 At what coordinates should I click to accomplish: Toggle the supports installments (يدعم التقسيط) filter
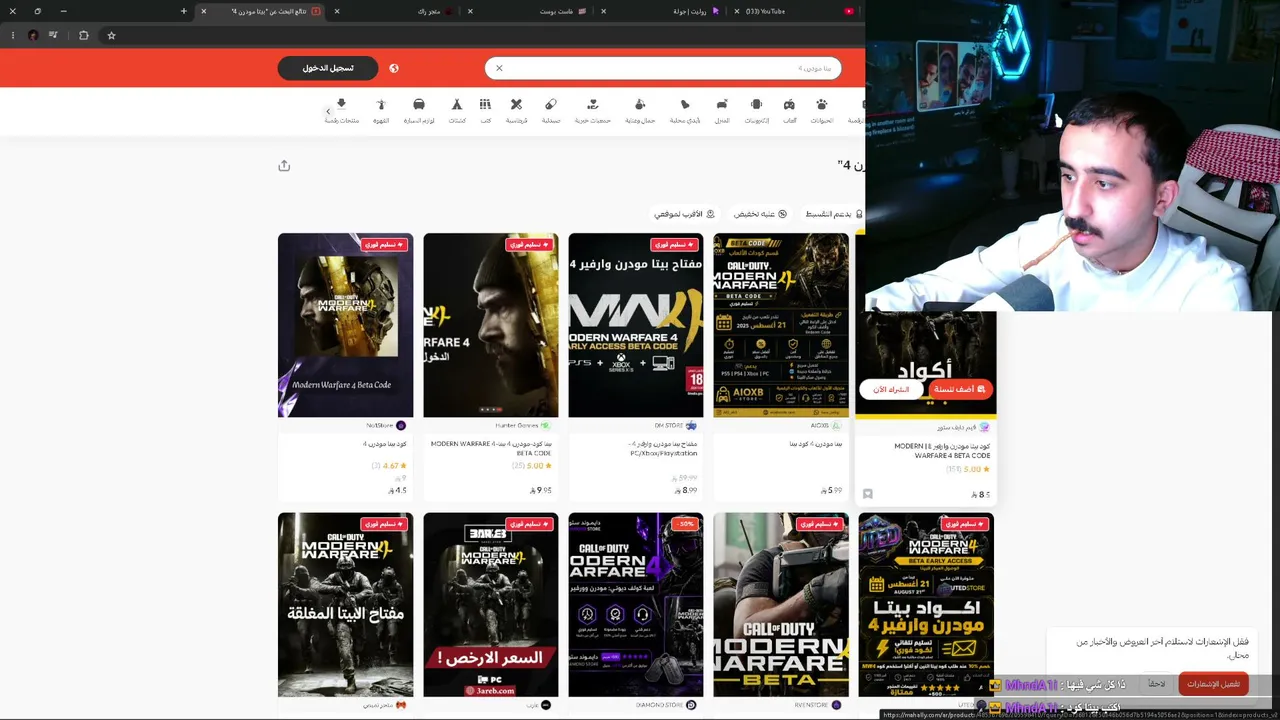click(x=834, y=214)
